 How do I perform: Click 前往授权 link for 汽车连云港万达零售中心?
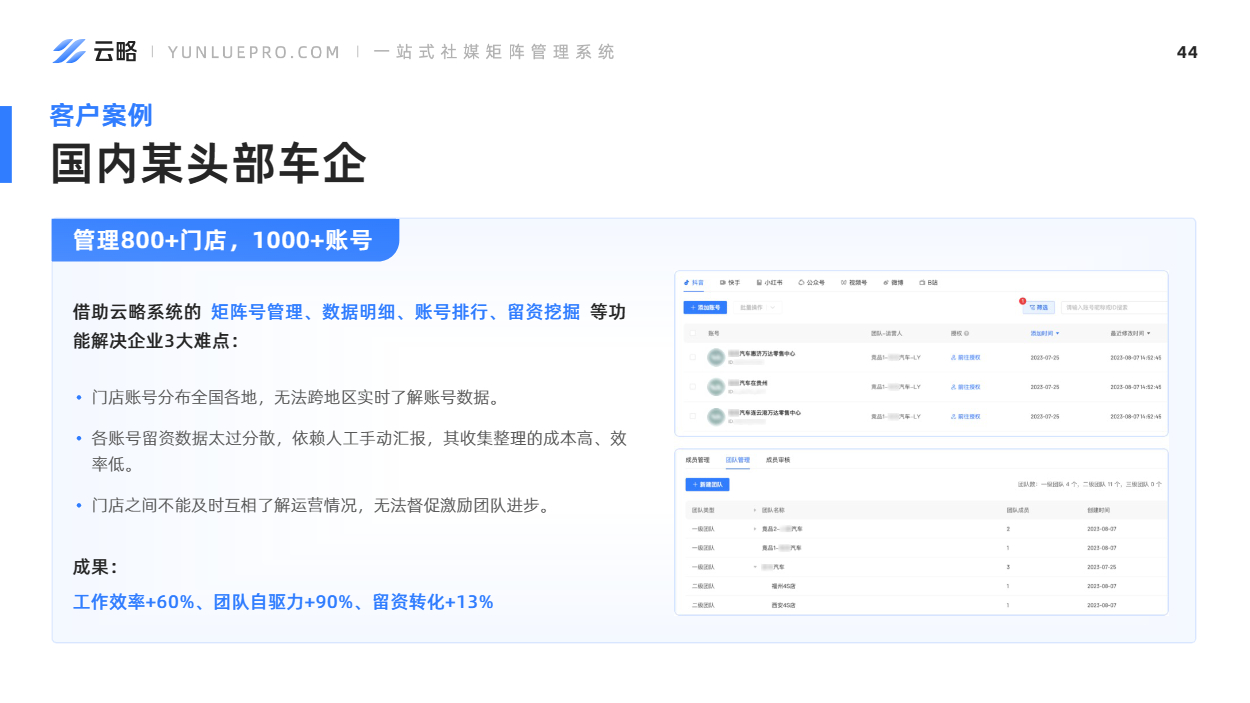click(965, 416)
